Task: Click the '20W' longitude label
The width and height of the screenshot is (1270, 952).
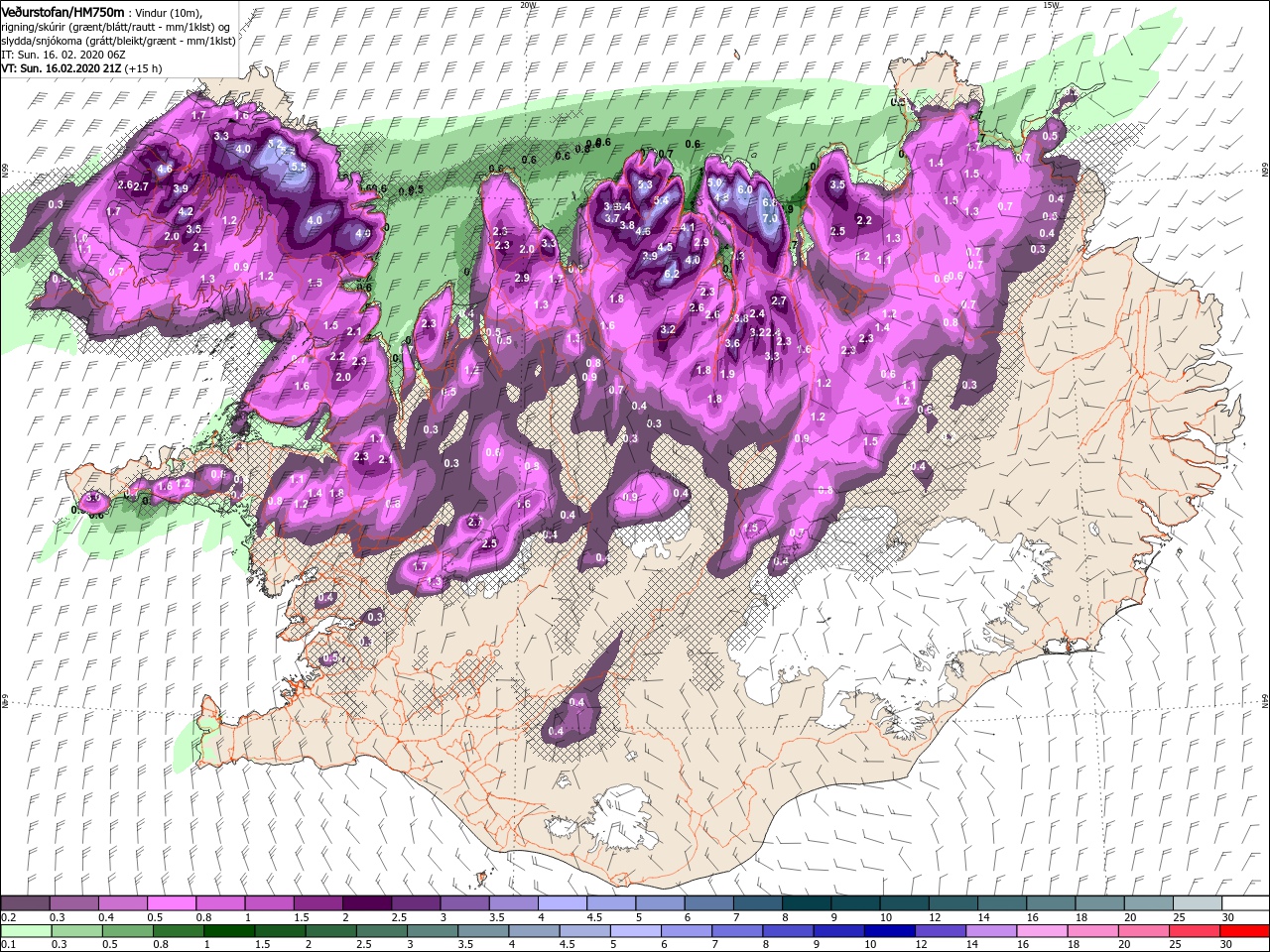Action: point(528,4)
